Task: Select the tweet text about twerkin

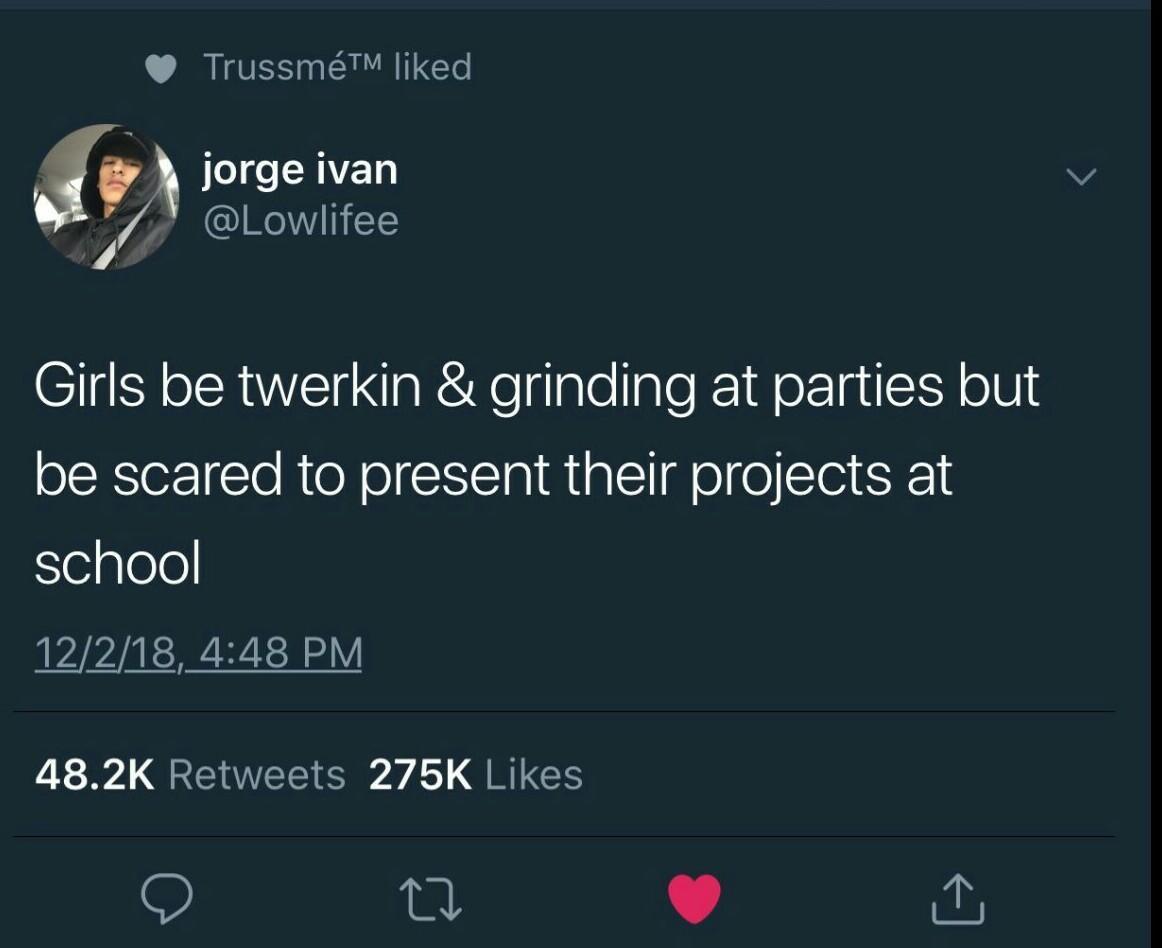Action: [x=537, y=474]
